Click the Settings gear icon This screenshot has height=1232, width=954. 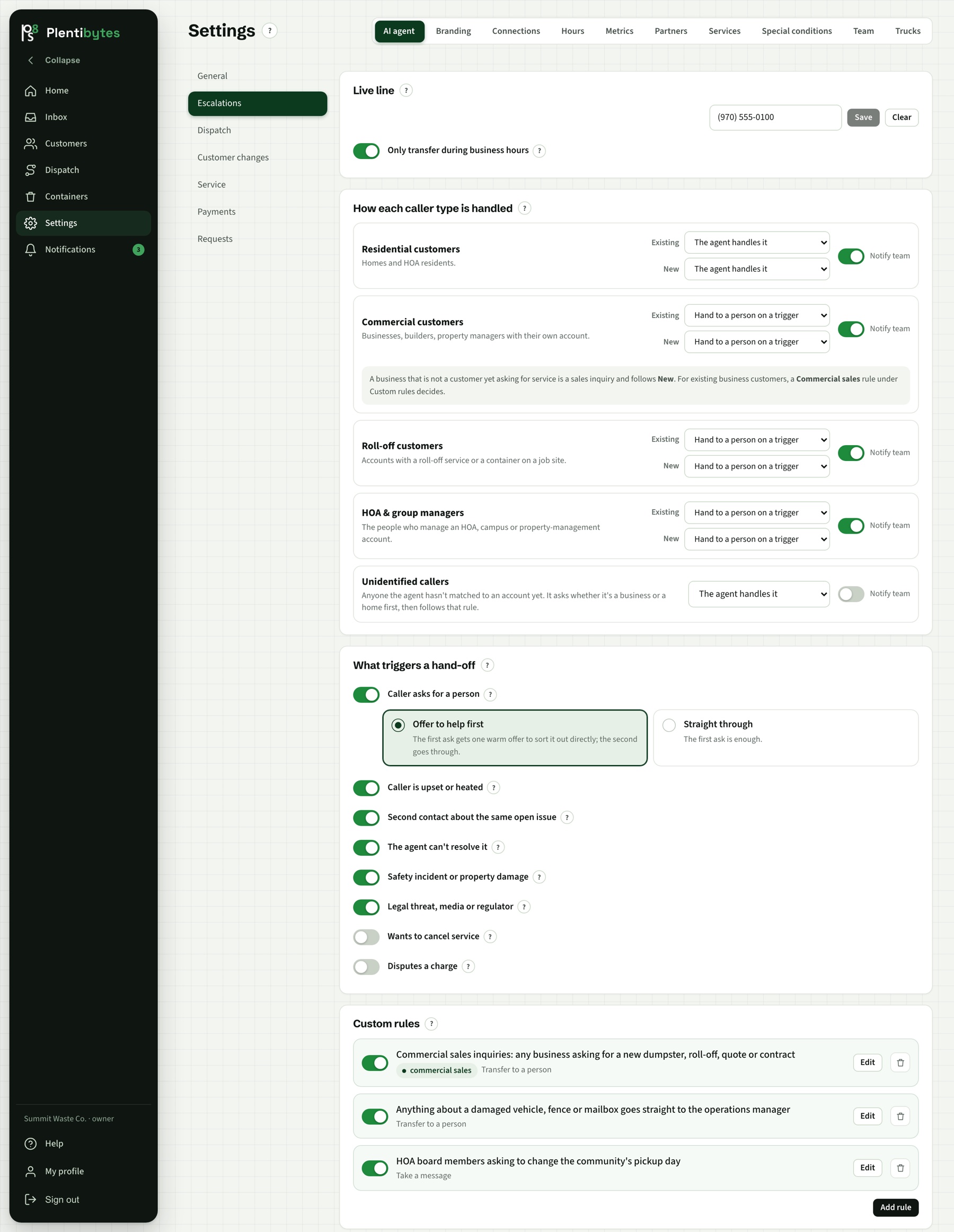tap(30, 224)
